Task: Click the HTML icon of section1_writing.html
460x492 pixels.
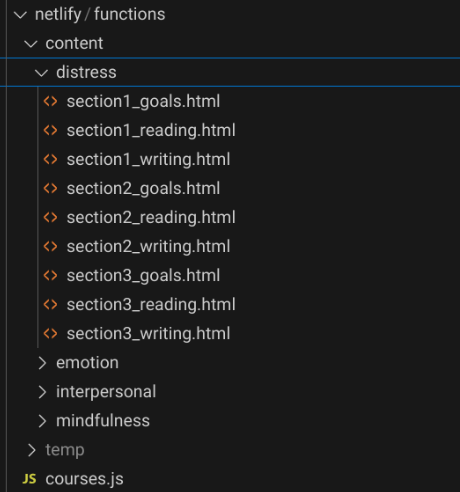Action: (x=50, y=159)
